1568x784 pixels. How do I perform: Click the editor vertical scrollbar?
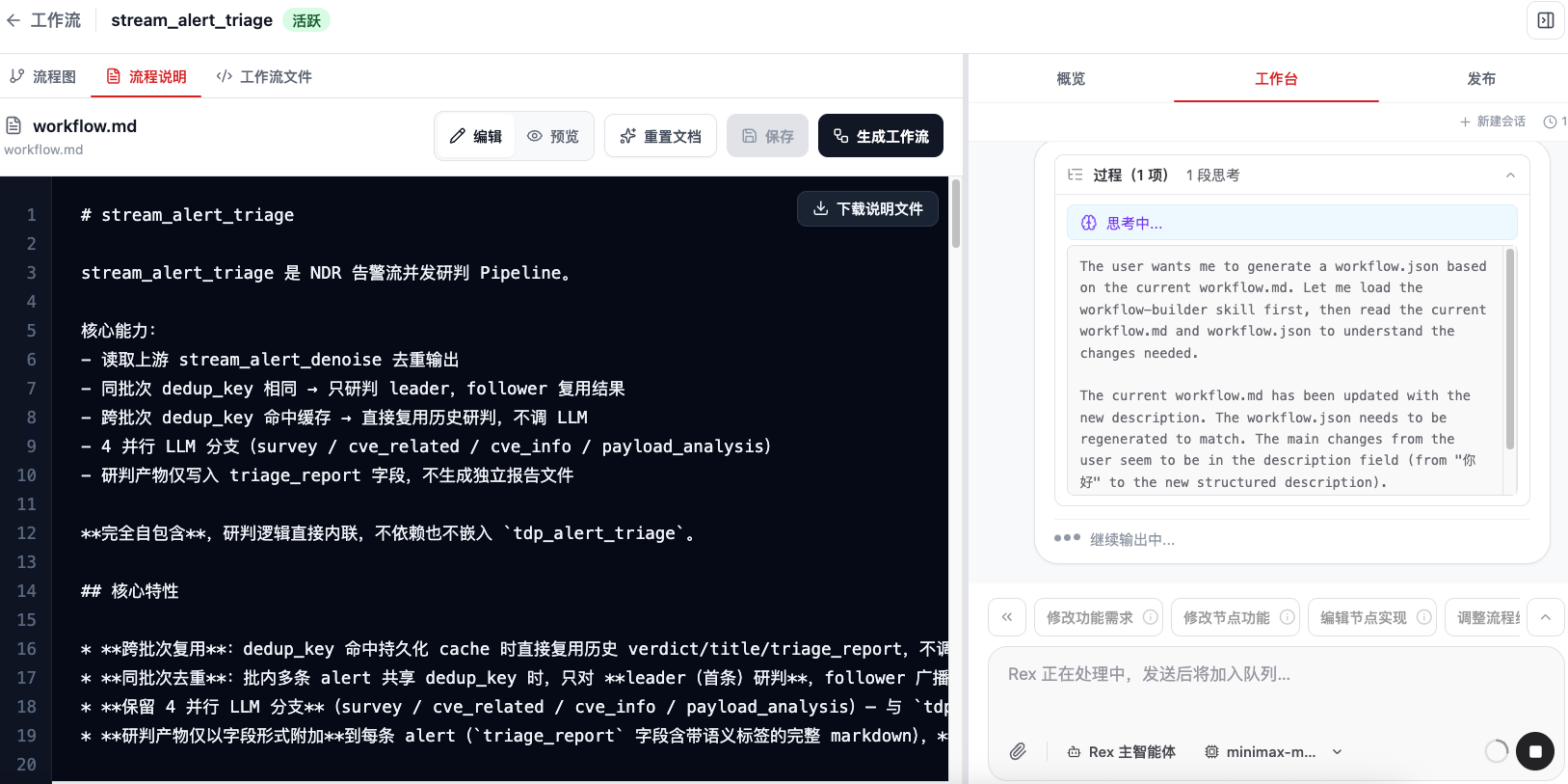[x=955, y=214]
